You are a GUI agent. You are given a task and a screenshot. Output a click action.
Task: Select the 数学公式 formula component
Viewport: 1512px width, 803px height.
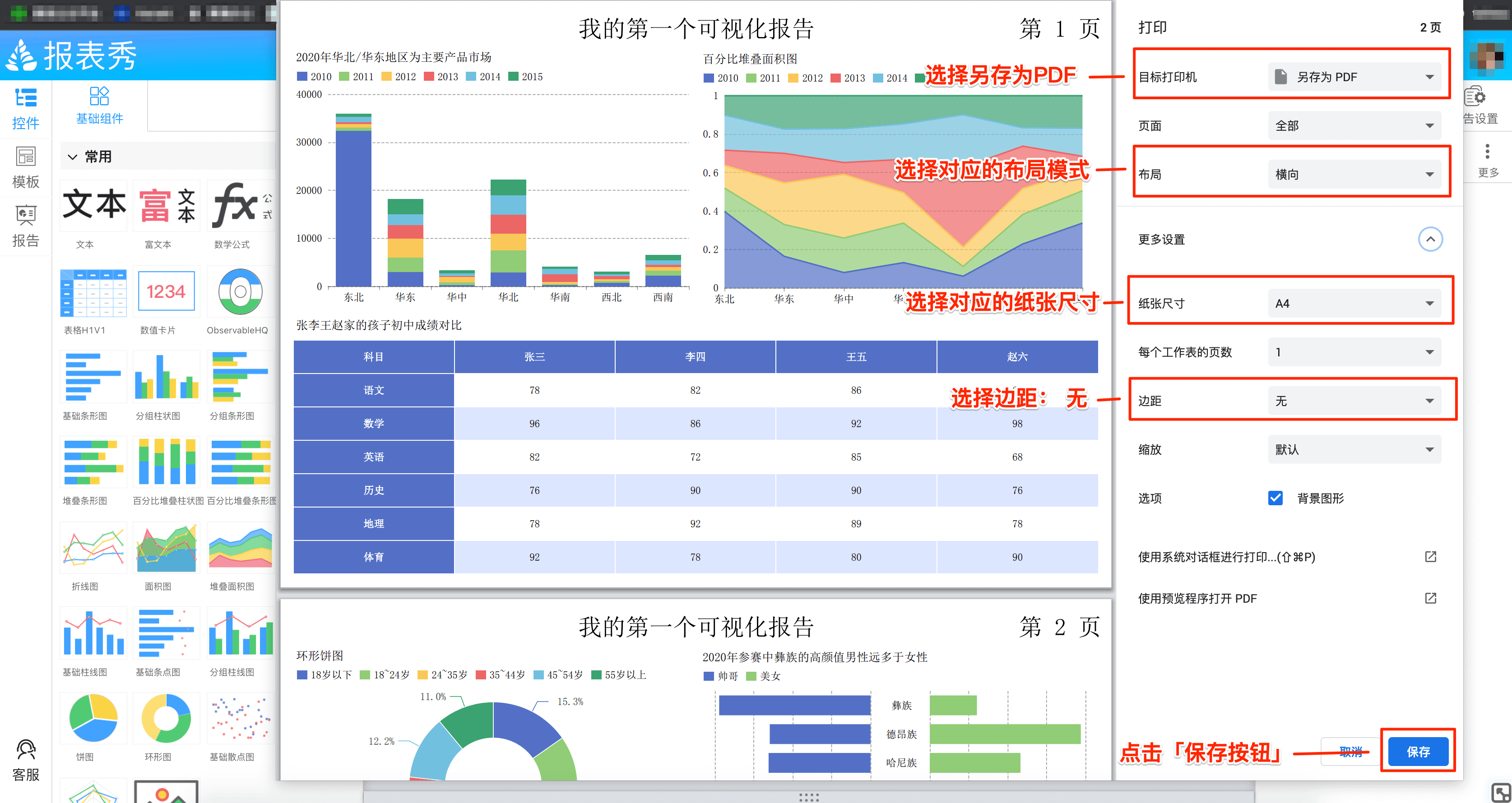(x=240, y=205)
